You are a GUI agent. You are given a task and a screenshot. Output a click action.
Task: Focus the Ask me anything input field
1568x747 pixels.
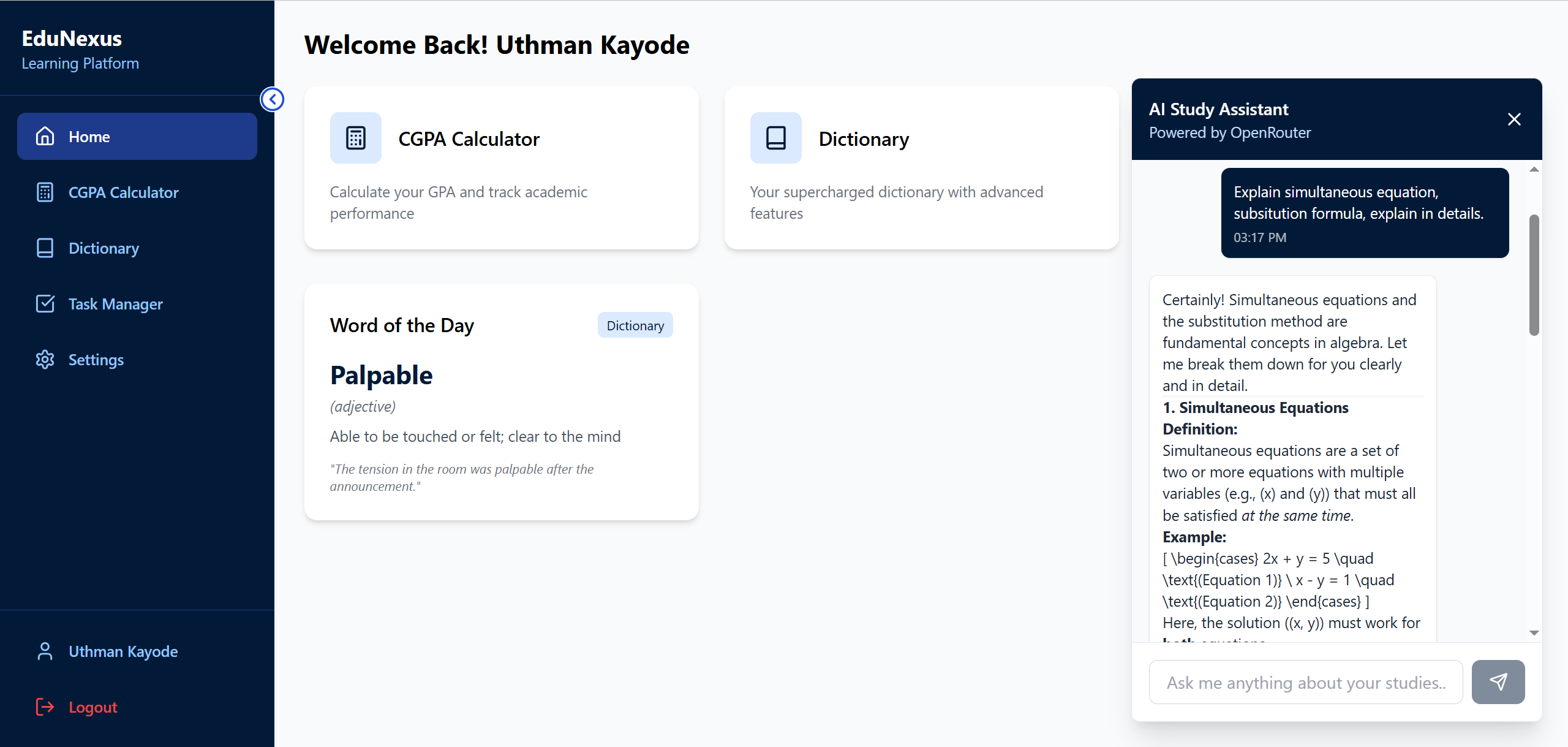click(x=1306, y=682)
